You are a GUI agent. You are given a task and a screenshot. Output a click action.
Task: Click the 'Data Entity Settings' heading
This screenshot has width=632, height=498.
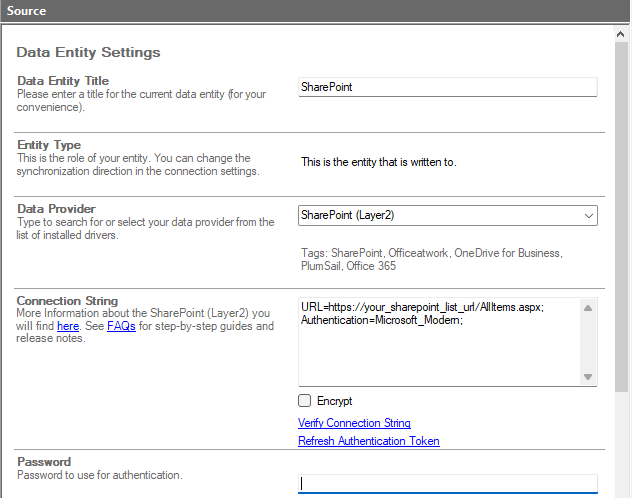click(x=88, y=52)
